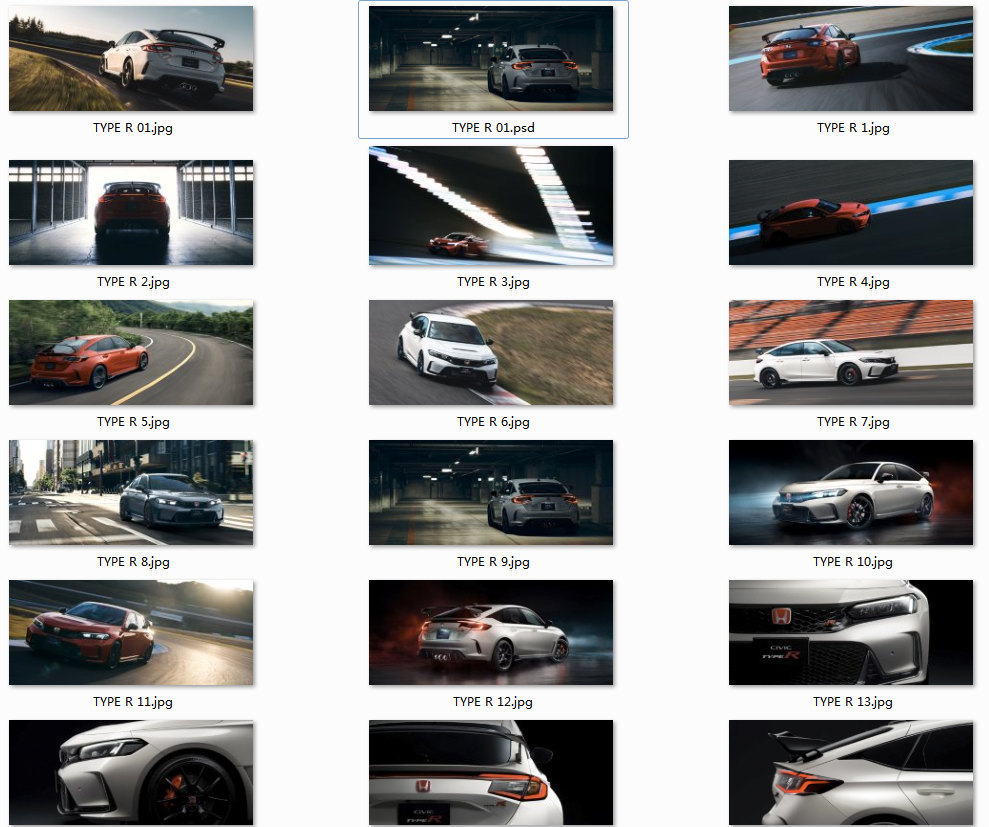Pick the TYPE R 8.jpg city street thumbnail
This screenshot has height=827, width=989.
tap(131, 492)
